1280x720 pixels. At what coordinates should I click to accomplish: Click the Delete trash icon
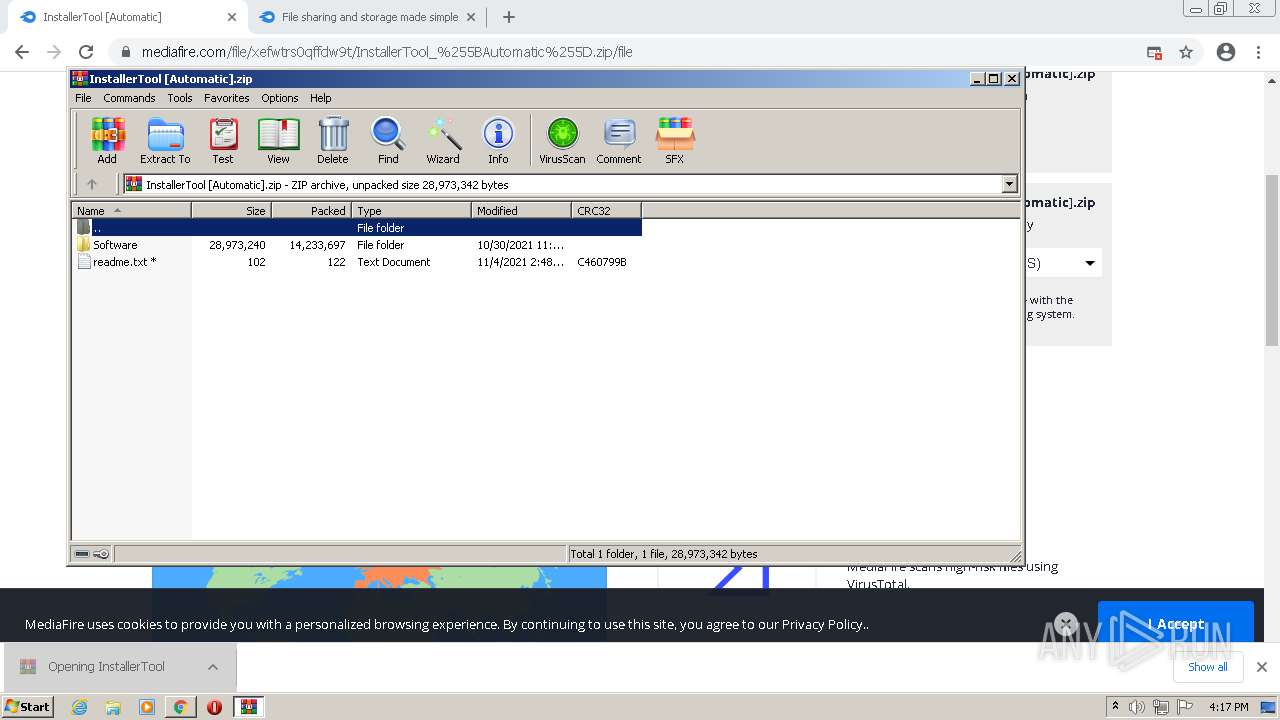coord(333,140)
